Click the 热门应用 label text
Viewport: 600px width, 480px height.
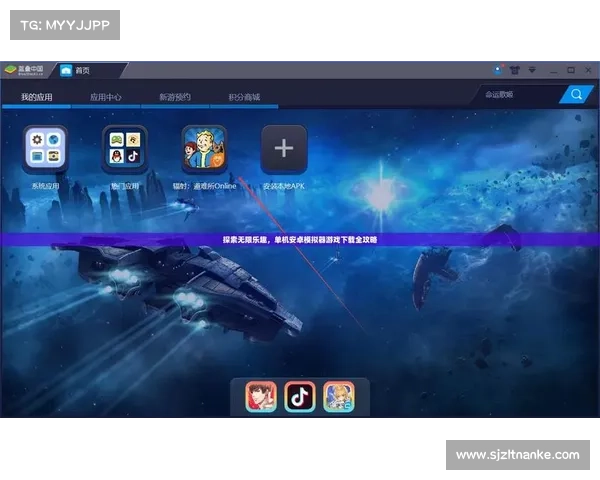(x=125, y=186)
